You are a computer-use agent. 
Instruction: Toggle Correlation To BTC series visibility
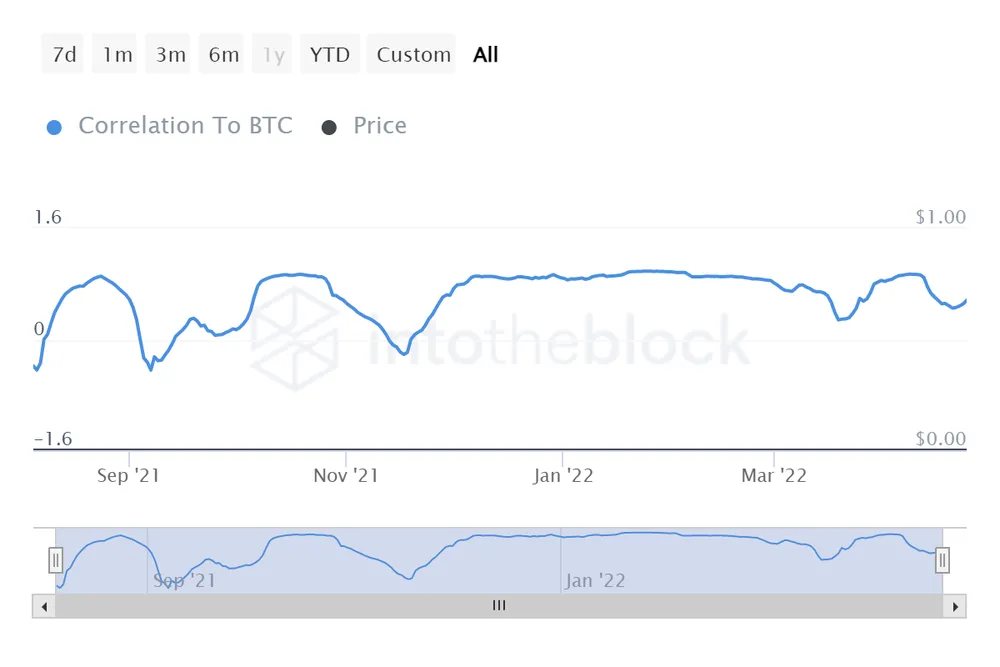[x=185, y=126]
